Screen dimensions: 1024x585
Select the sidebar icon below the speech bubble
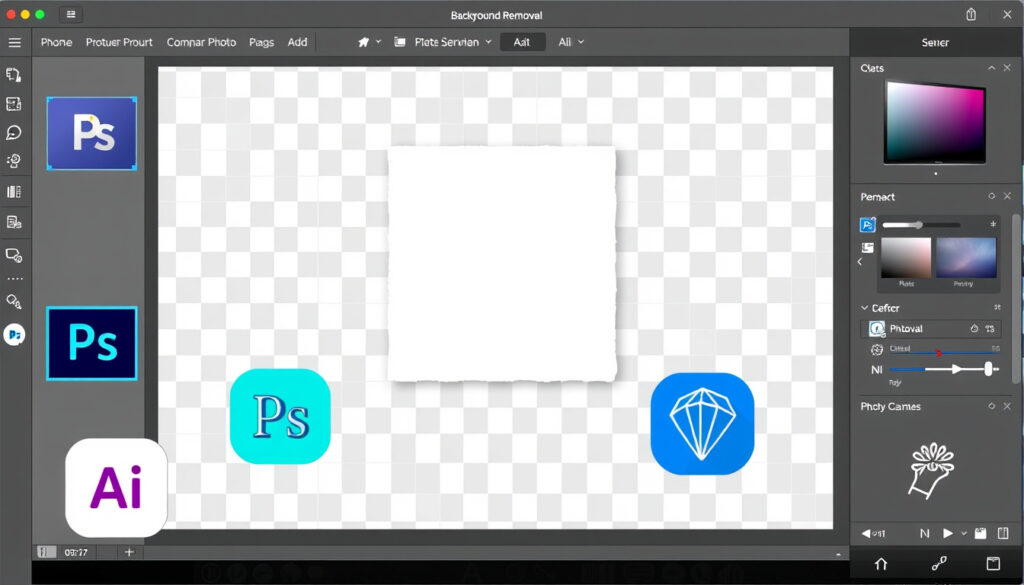[14, 161]
